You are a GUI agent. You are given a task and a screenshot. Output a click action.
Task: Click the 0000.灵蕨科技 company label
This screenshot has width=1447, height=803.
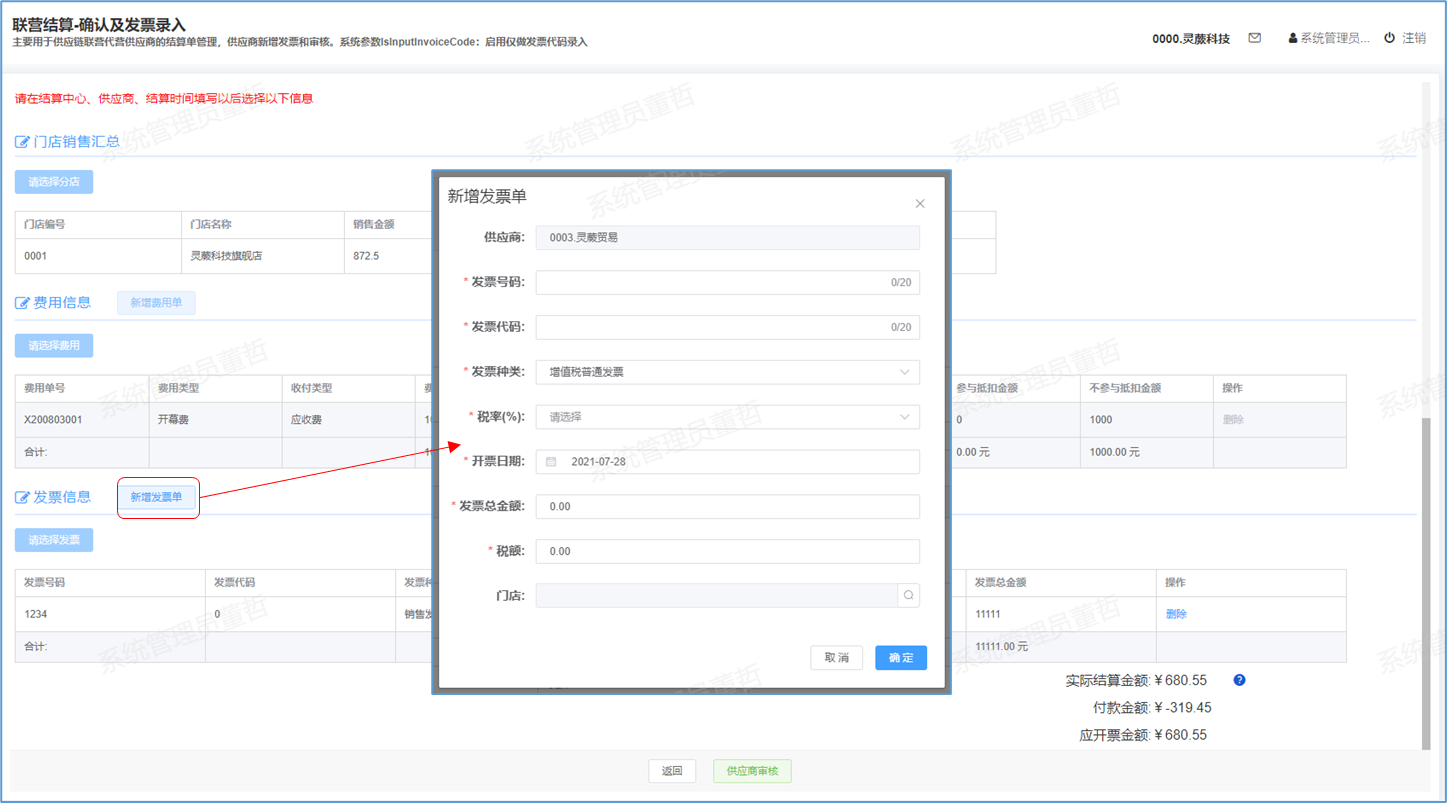coord(1191,38)
